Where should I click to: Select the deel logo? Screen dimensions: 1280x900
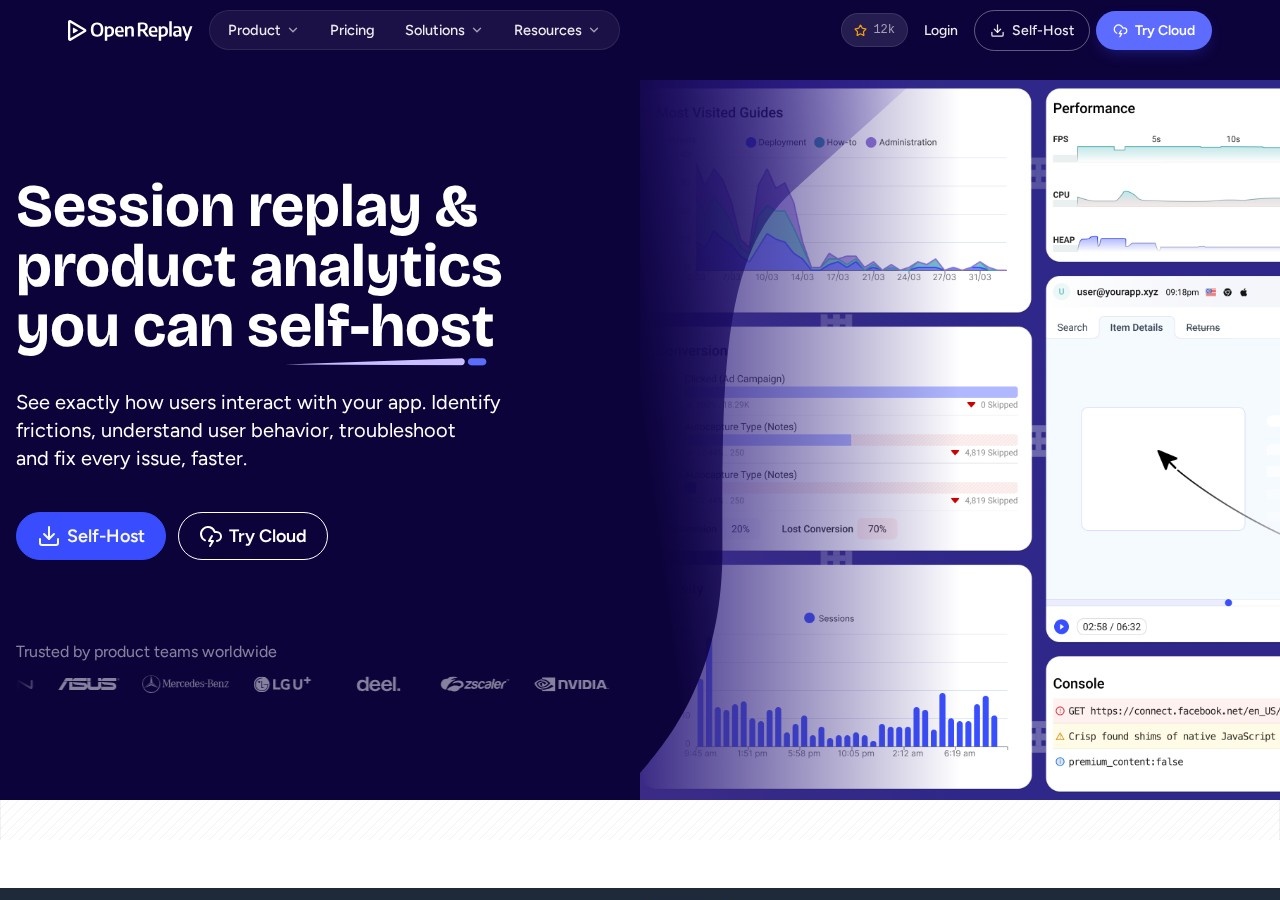[x=378, y=684]
